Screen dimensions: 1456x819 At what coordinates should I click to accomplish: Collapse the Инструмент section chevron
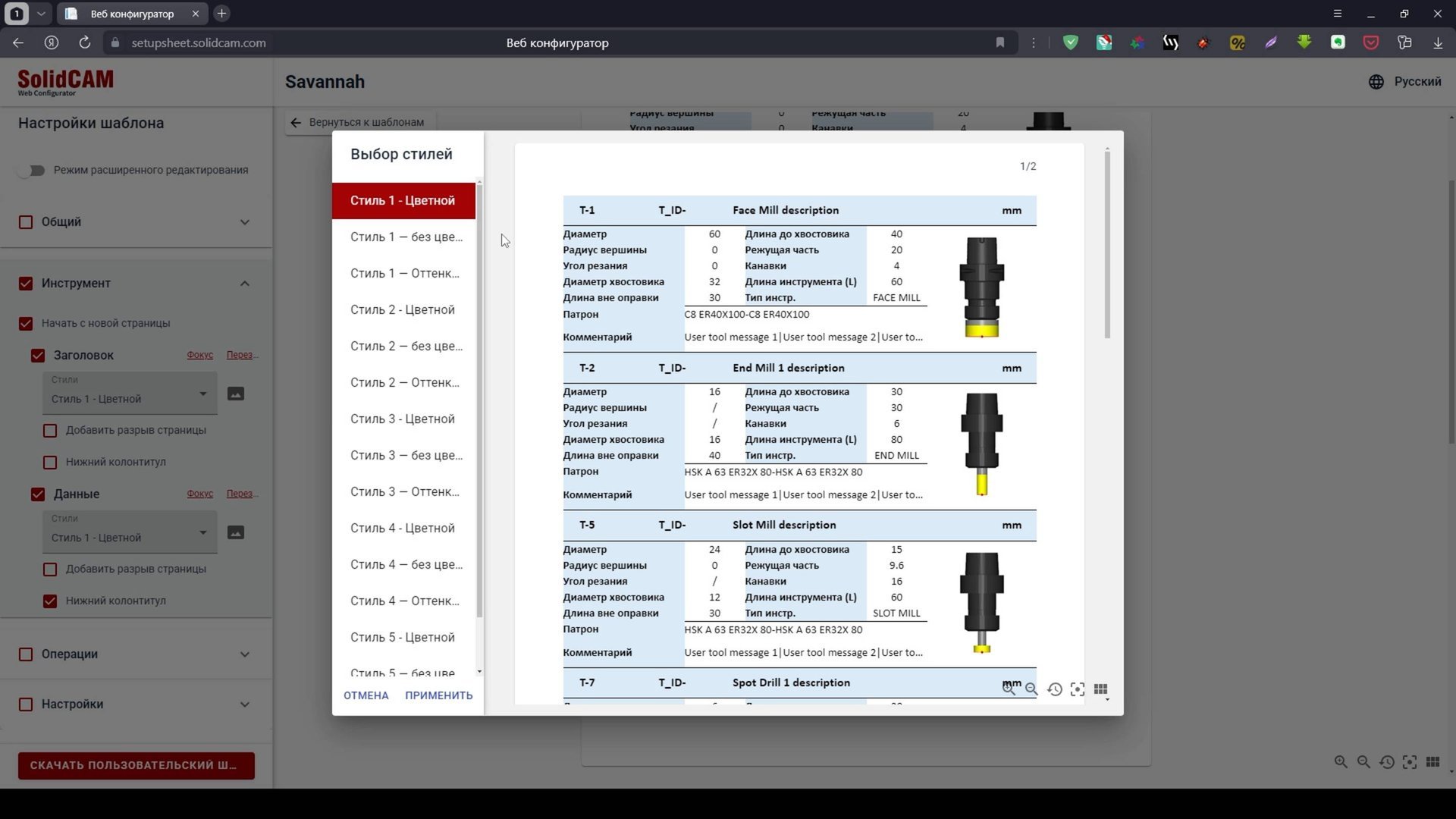point(244,284)
